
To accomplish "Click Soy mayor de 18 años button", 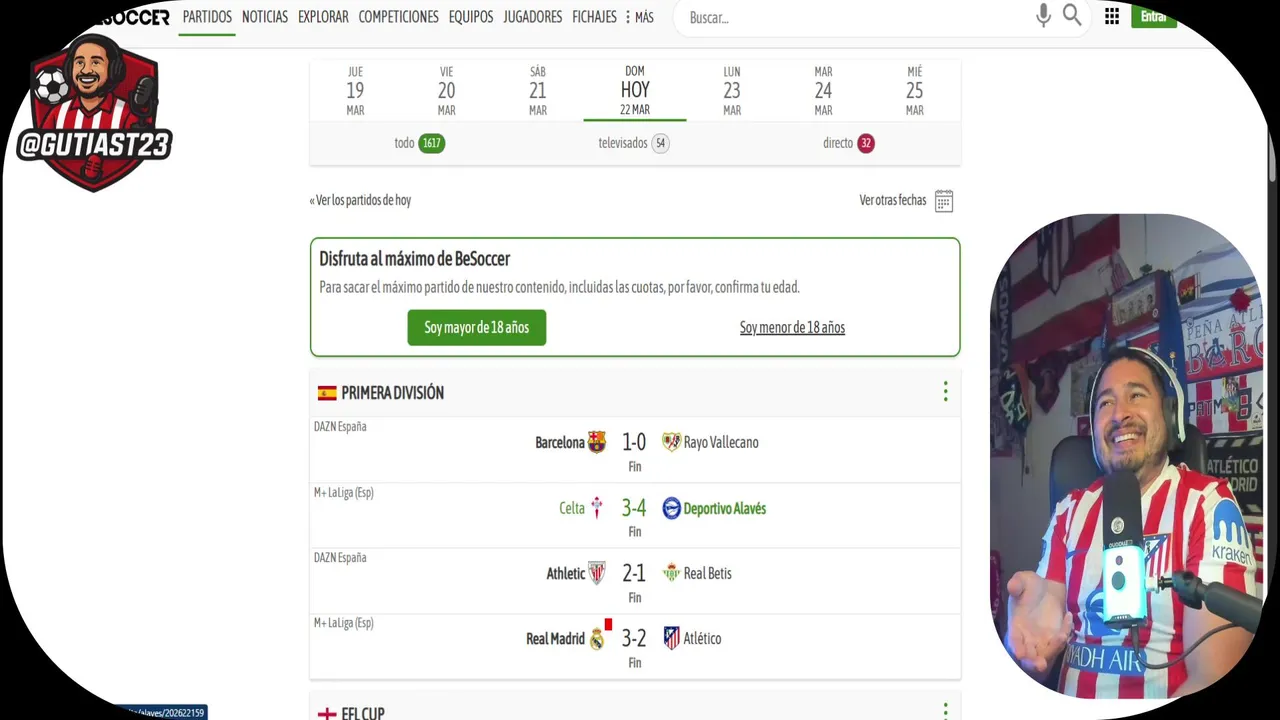I will [x=476, y=327].
